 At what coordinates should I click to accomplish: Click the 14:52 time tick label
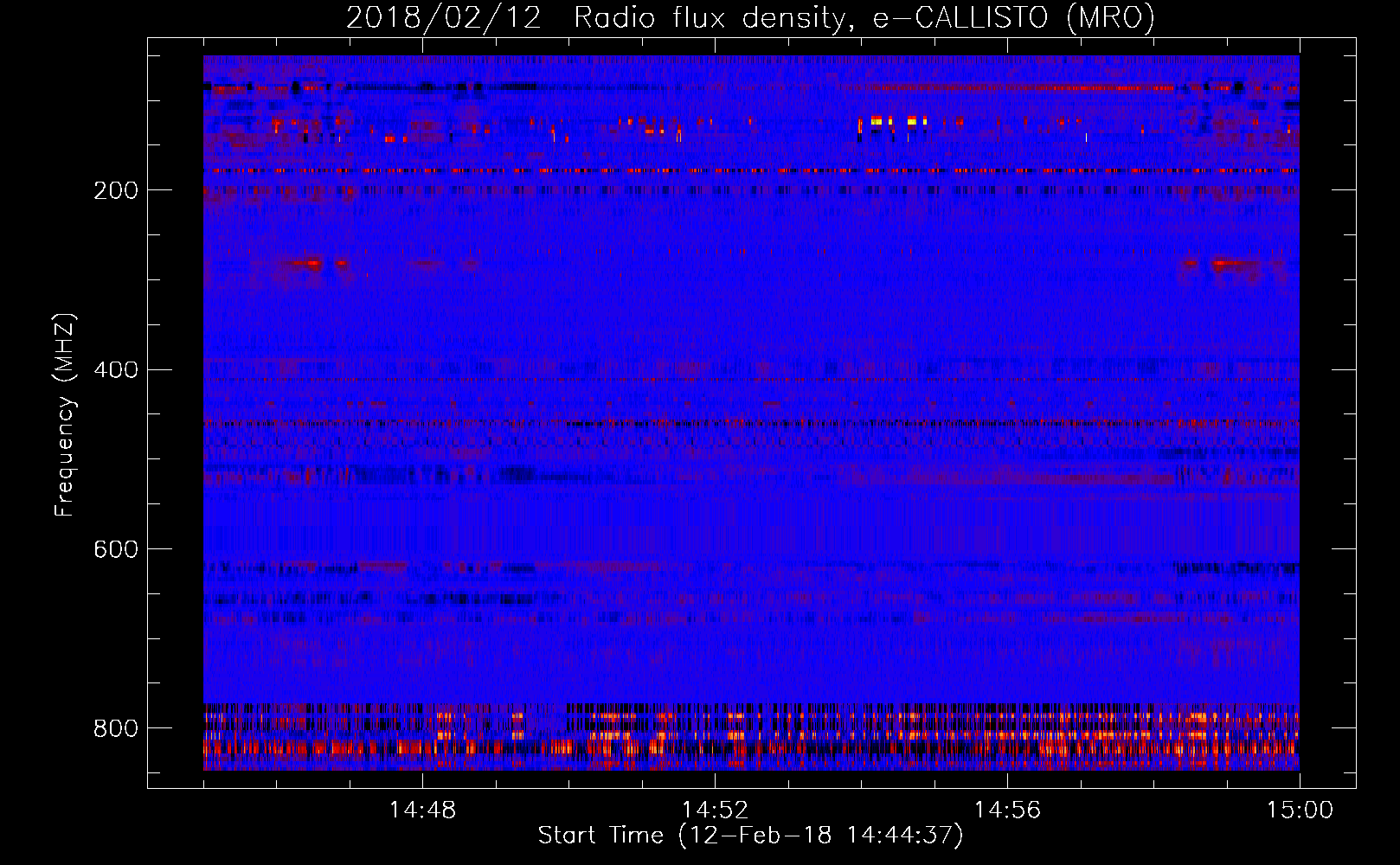(x=715, y=811)
